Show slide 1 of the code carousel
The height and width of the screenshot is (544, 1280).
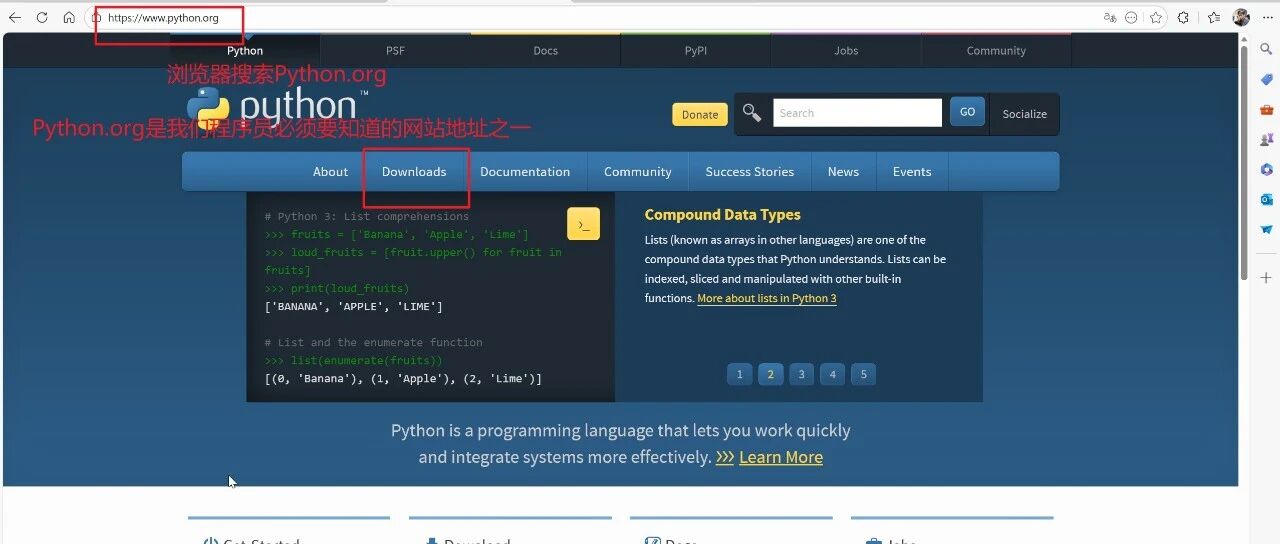[739, 374]
